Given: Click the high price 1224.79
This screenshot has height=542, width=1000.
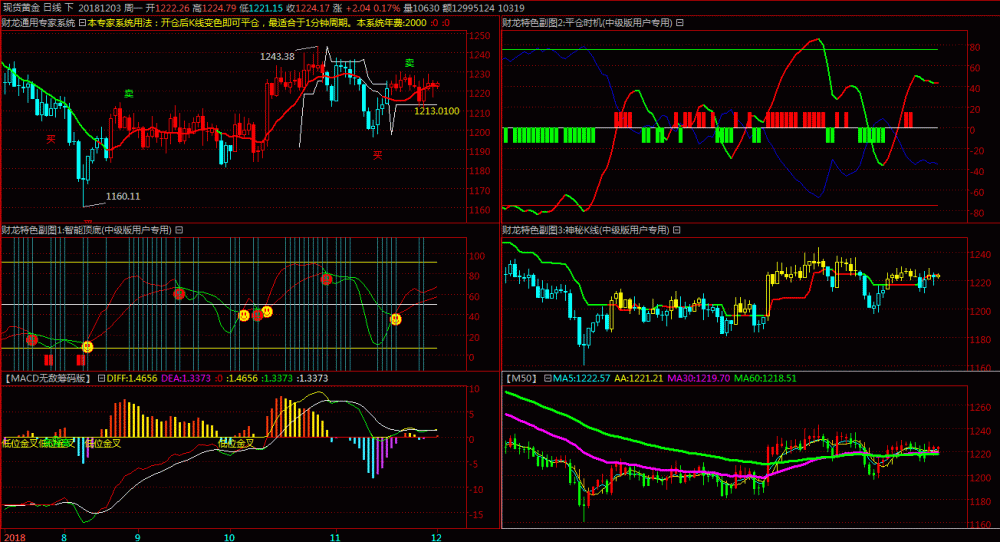Looking at the screenshot, I should coord(218,8).
